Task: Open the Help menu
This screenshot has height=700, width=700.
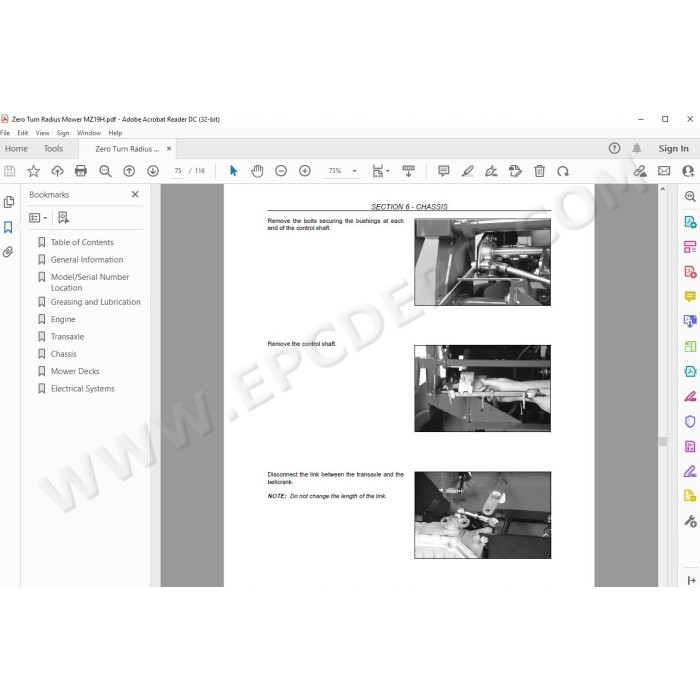Action: [x=115, y=133]
